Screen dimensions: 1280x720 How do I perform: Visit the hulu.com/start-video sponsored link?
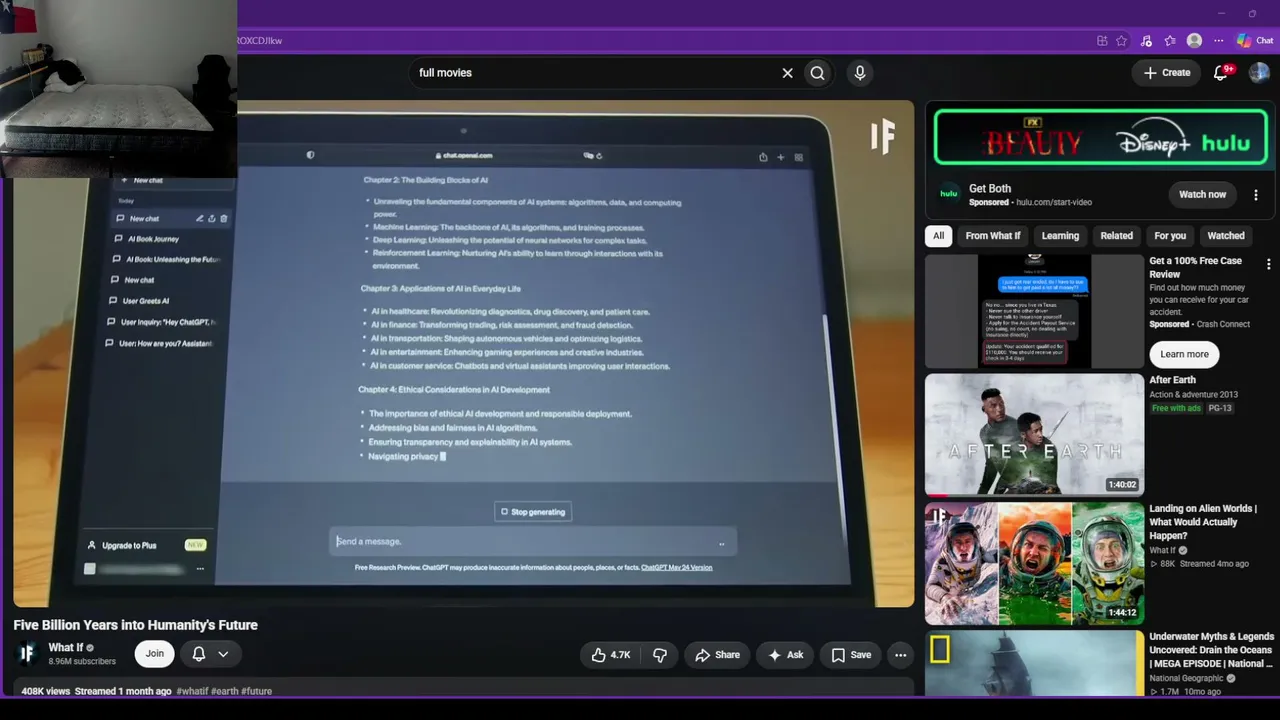tap(1053, 202)
